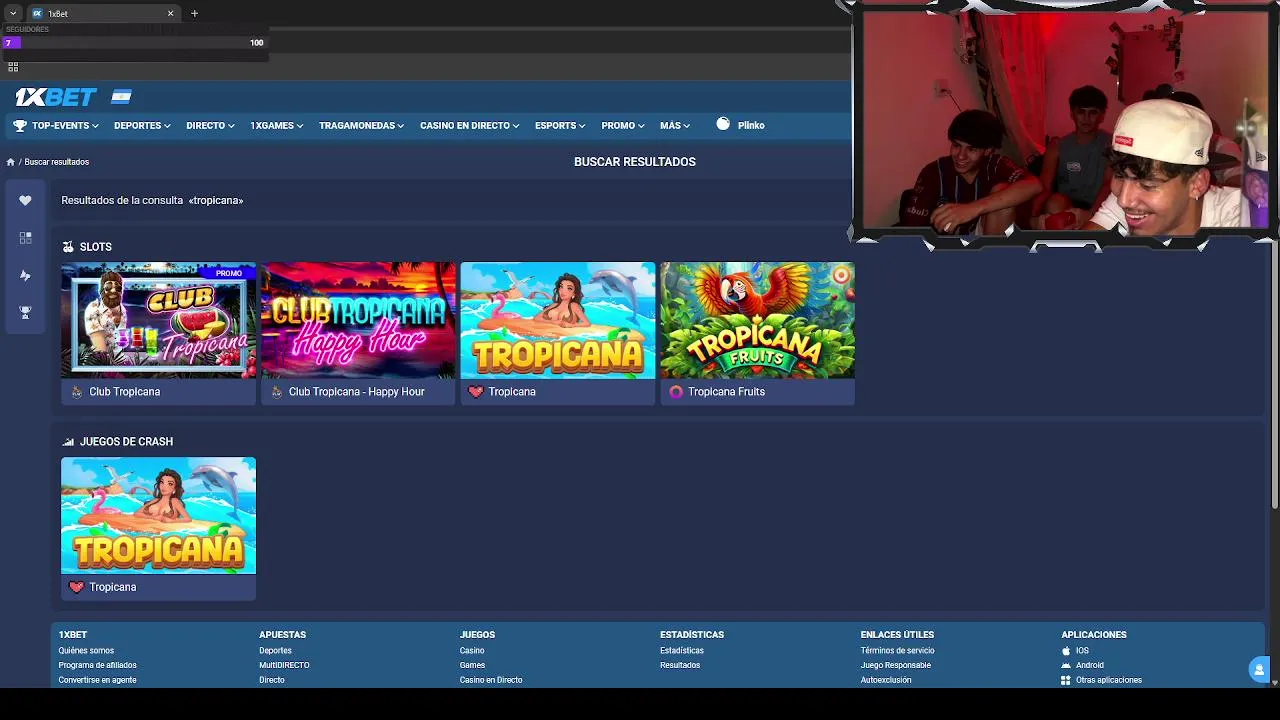Open the live chat support bubble

pos(1259,669)
